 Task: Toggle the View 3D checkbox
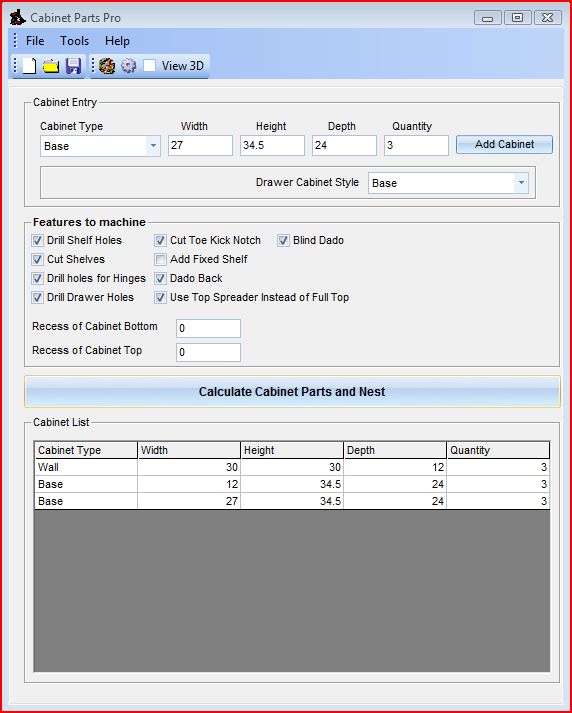[149, 65]
